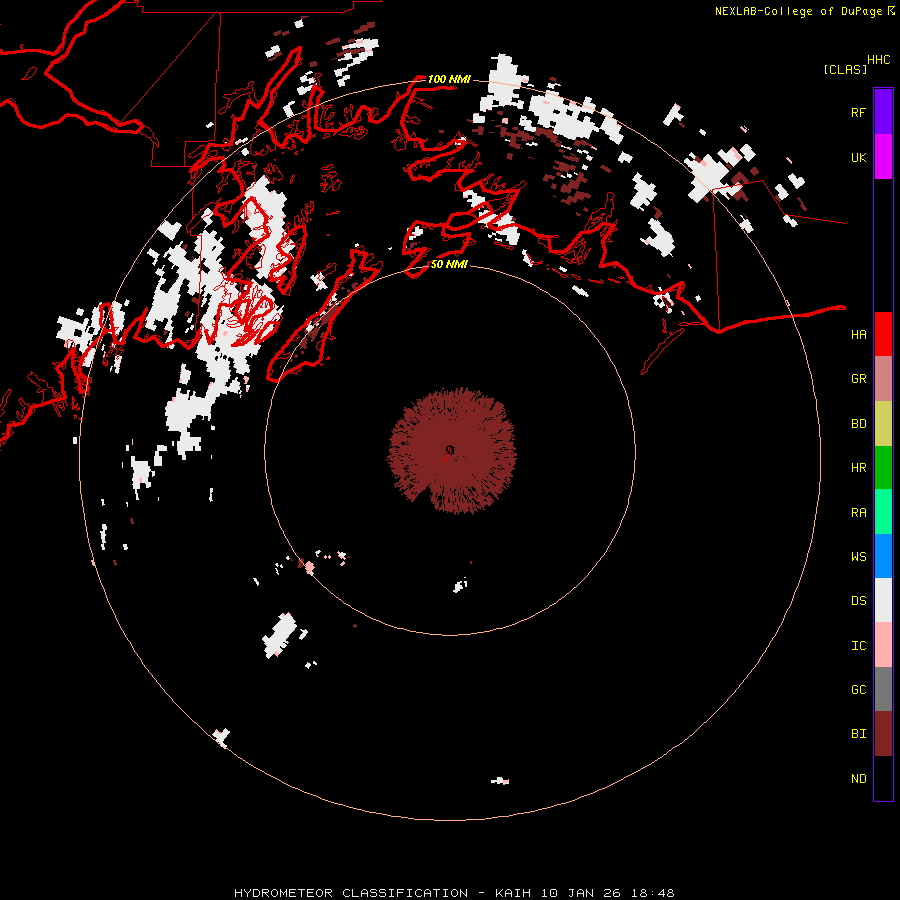The height and width of the screenshot is (900, 900).
Task: Click the HR green legend swatch
Action: coord(883,468)
